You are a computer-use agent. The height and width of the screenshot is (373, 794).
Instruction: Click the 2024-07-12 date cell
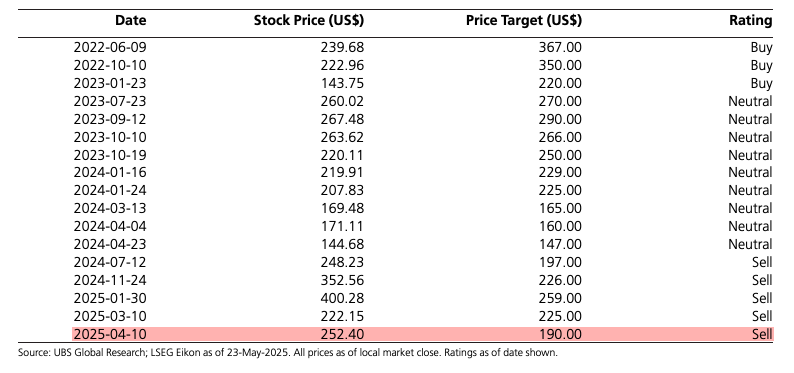[x=109, y=262]
